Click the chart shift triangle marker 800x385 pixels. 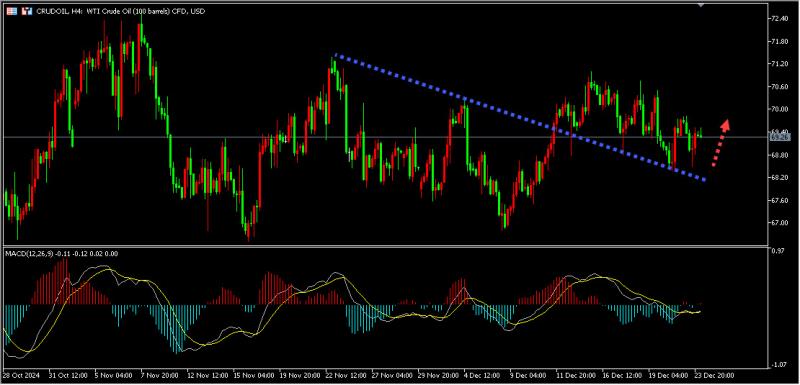[x=702, y=4]
